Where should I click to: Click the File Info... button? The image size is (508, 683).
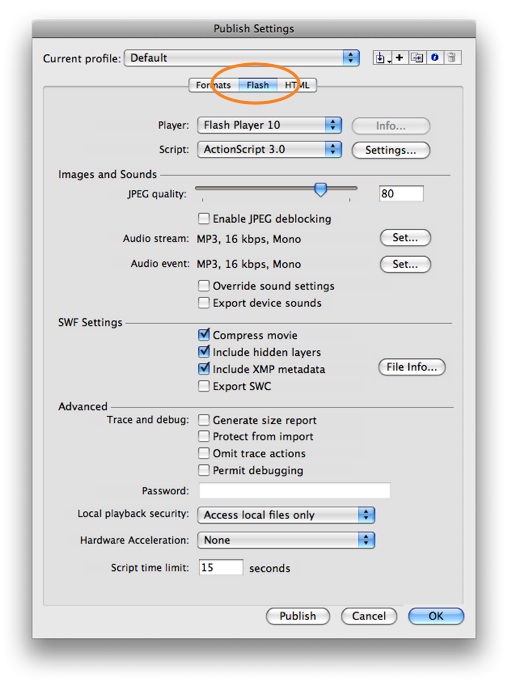point(412,367)
